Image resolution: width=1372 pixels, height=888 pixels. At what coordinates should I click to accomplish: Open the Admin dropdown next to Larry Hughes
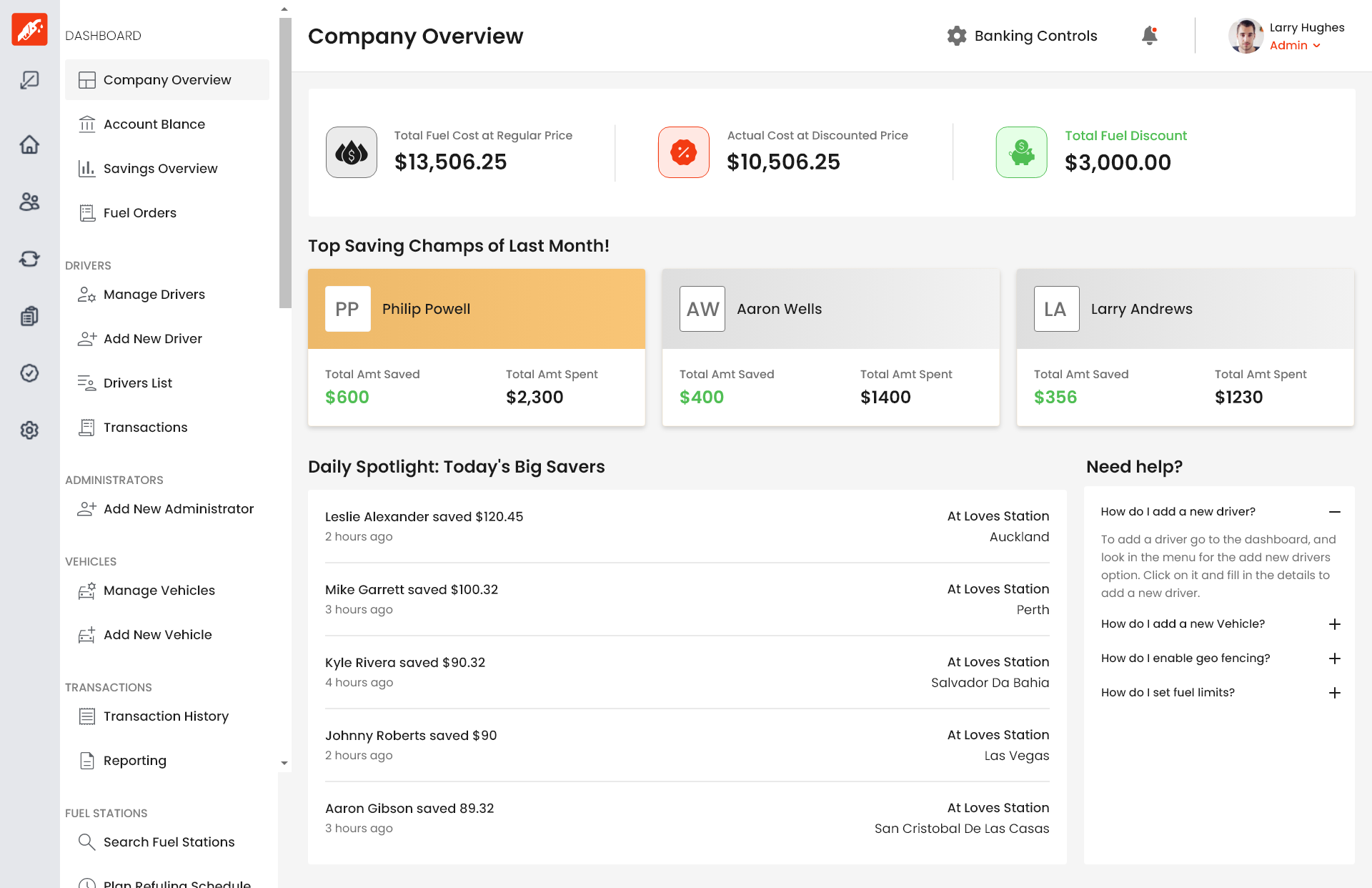coord(1296,45)
